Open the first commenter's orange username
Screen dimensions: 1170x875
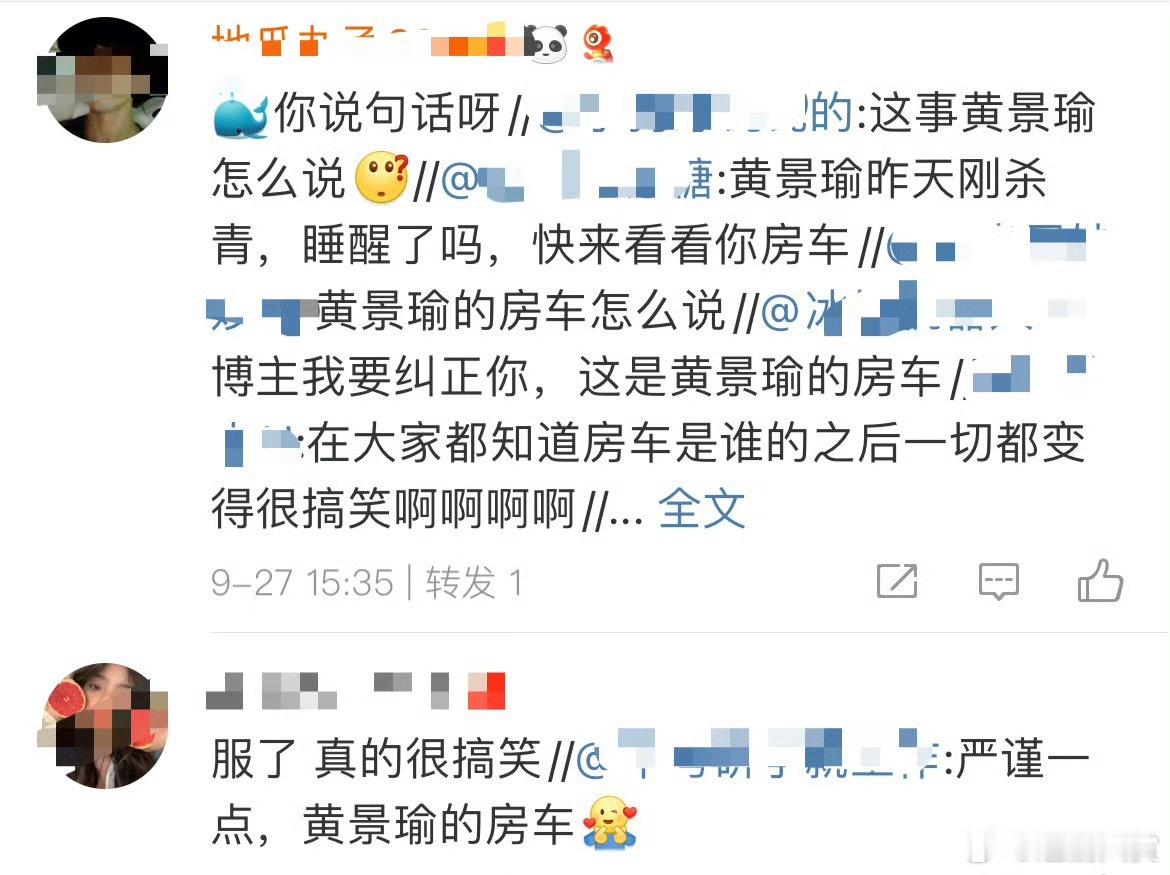pyautogui.click(x=366, y=42)
